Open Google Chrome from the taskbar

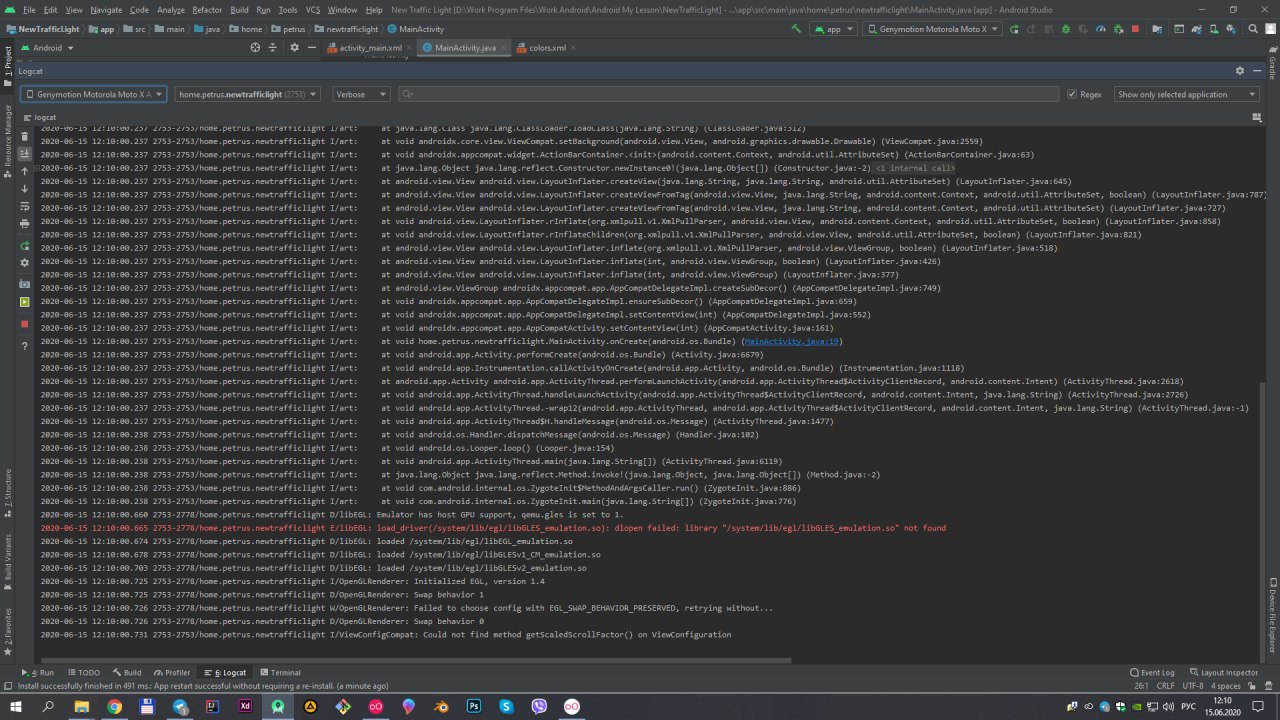(114, 706)
